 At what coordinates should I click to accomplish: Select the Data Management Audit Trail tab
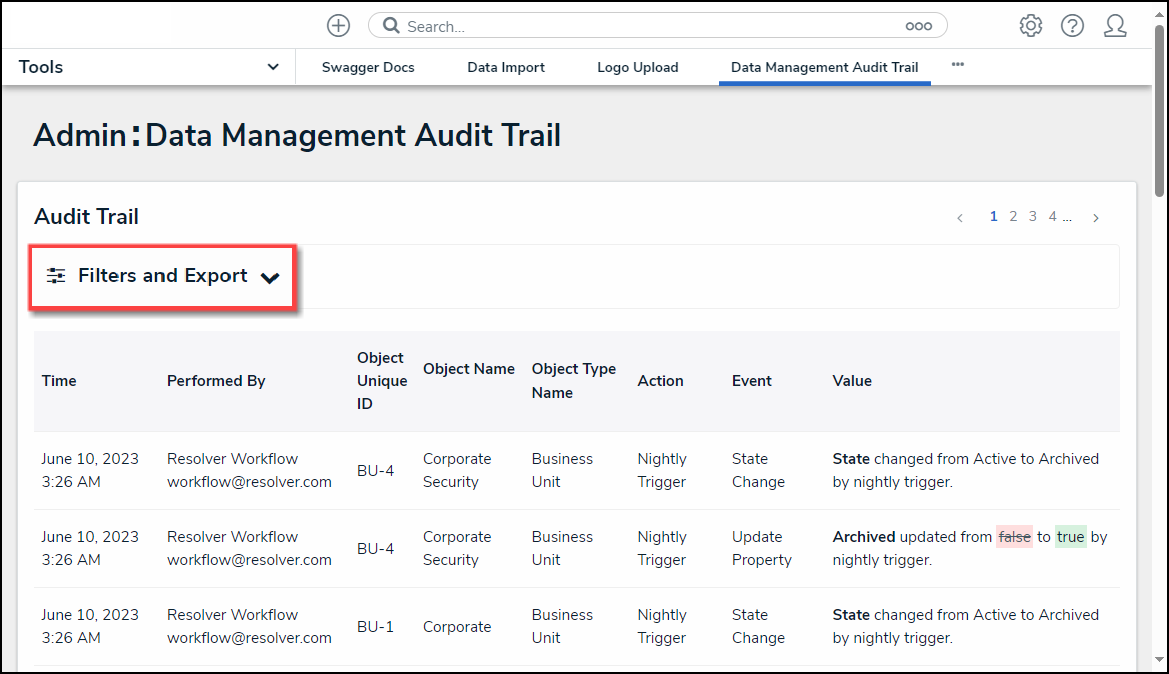[x=824, y=68]
